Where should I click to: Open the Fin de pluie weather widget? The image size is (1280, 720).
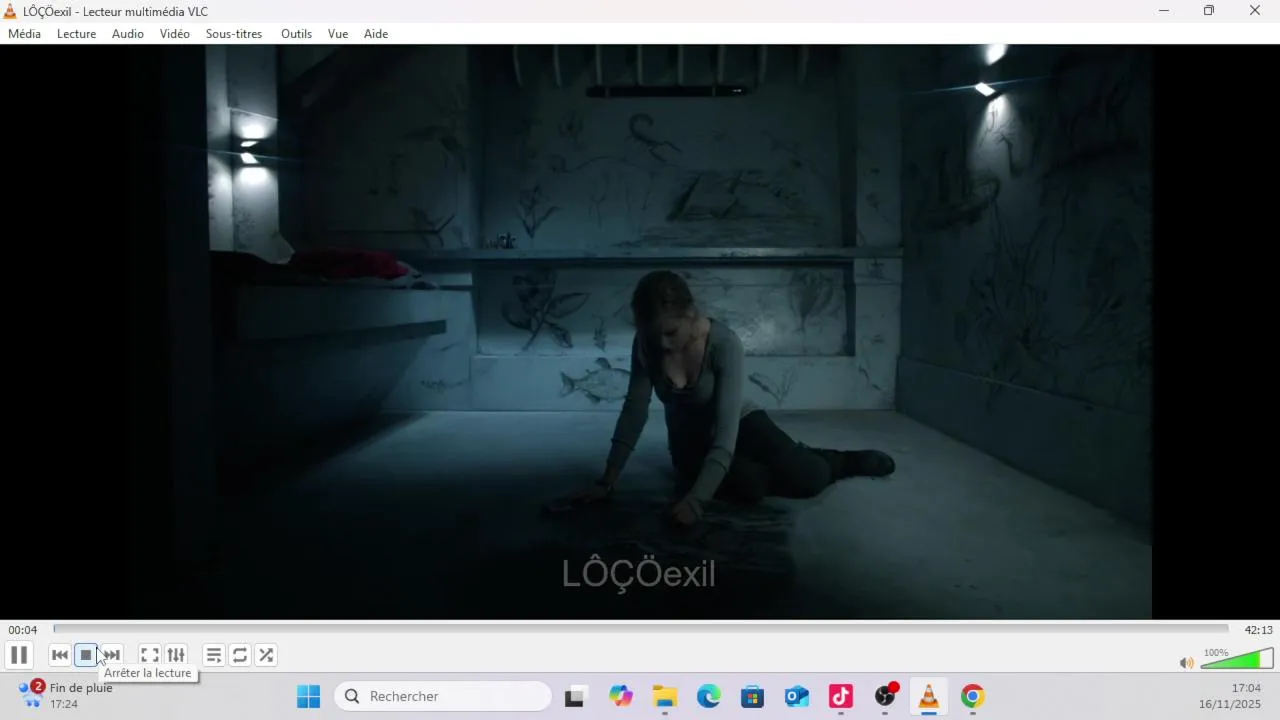[x=66, y=695]
